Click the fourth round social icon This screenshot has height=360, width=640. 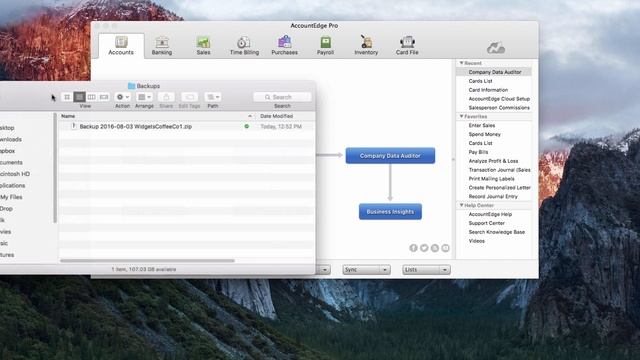point(445,248)
